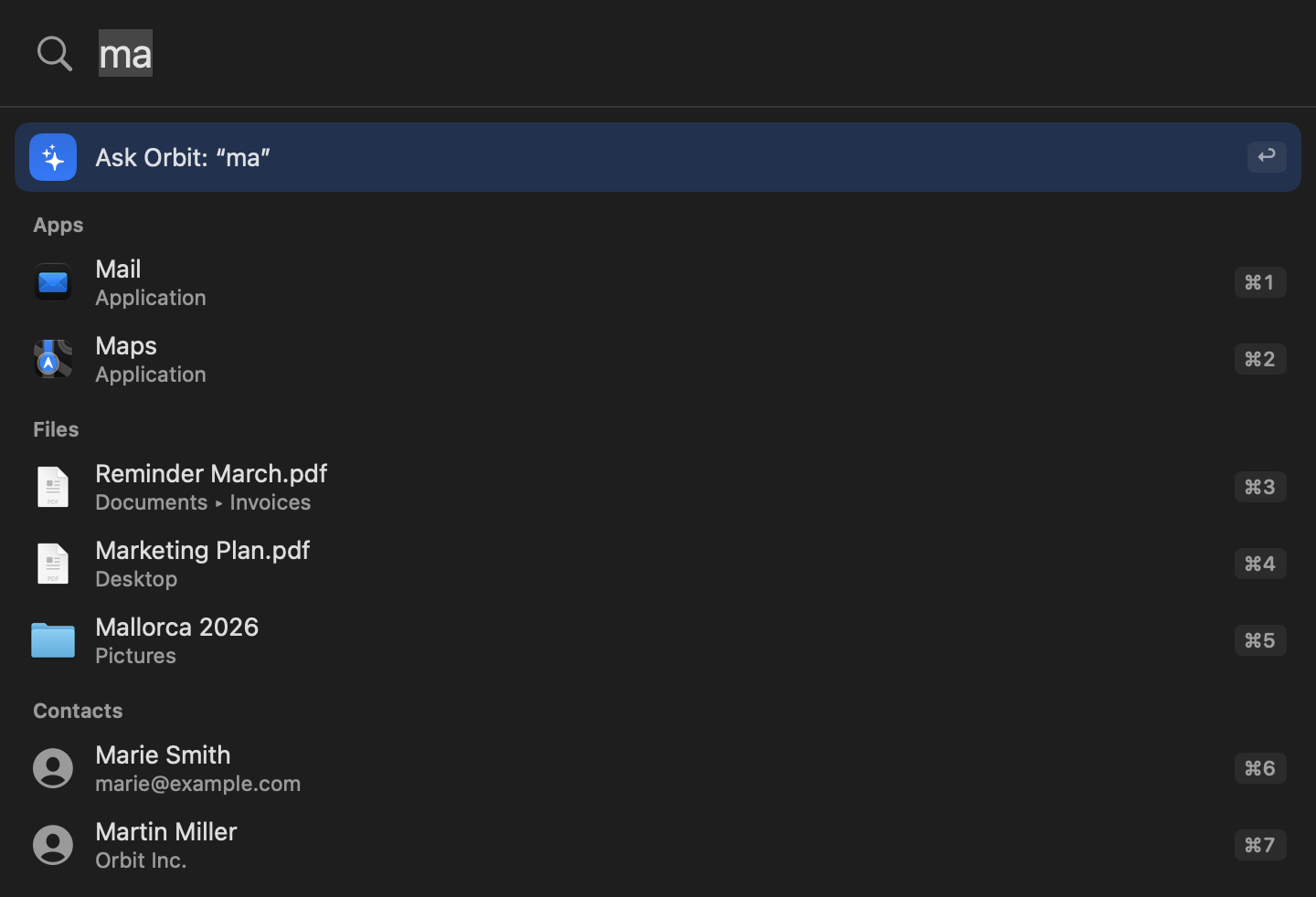Open Reminder March.pdf from the Files list
1316x897 pixels.
point(658,487)
